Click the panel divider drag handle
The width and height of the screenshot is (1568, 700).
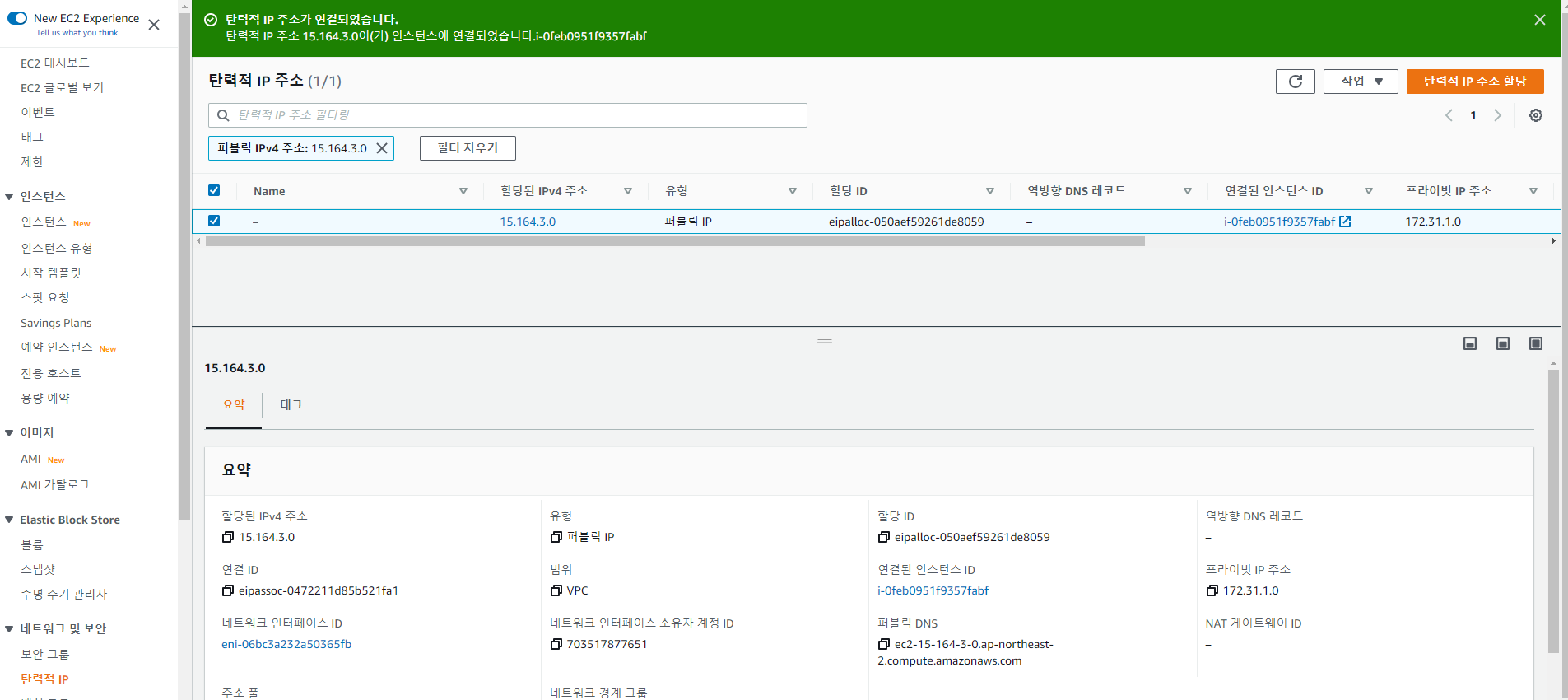[825, 341]
